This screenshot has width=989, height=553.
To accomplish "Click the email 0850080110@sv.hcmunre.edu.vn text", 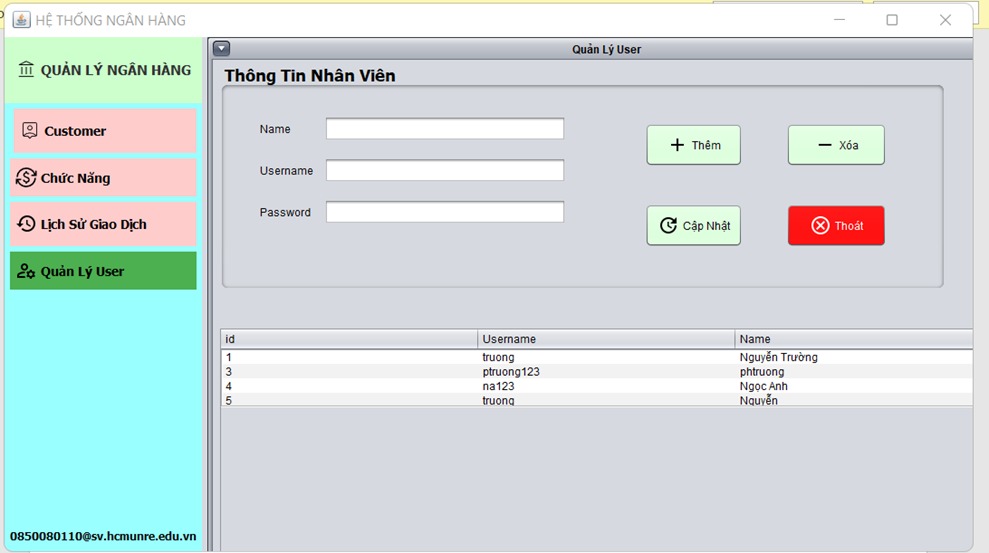I will 103,536.
